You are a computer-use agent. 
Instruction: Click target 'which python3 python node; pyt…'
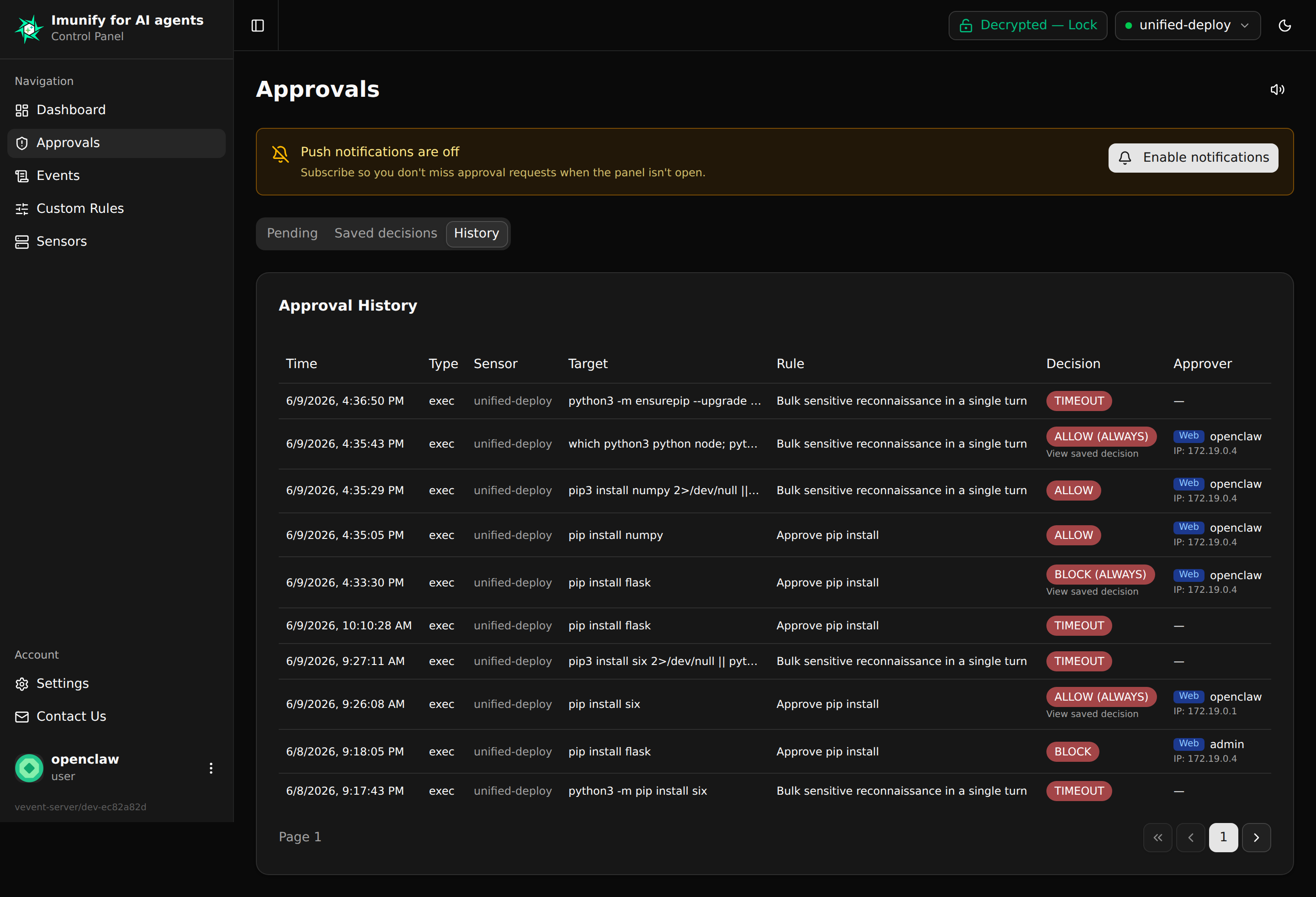coord(663,443)
